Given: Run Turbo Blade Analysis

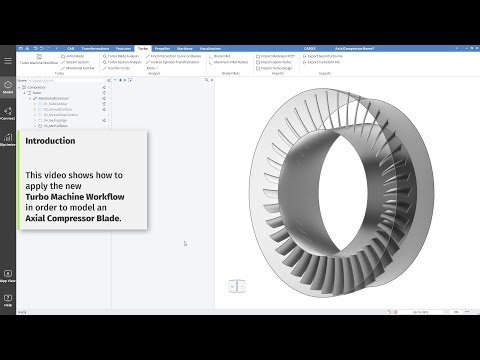Looking at the screenshot, I should (x=121, y=56).
